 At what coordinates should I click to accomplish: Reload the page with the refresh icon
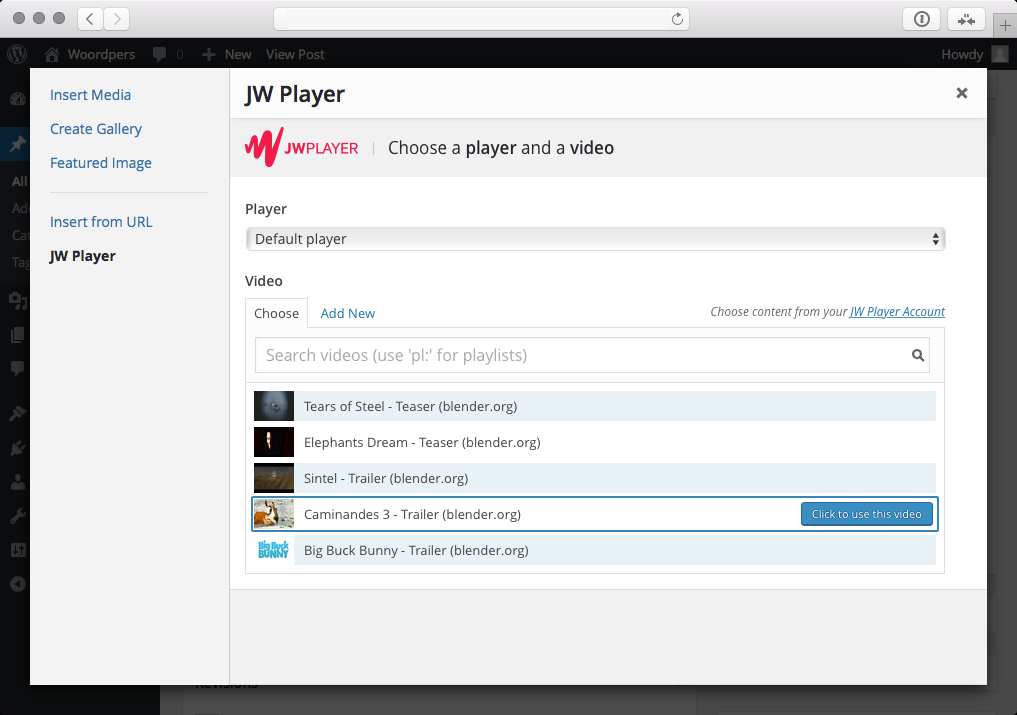tap(677, 19)
